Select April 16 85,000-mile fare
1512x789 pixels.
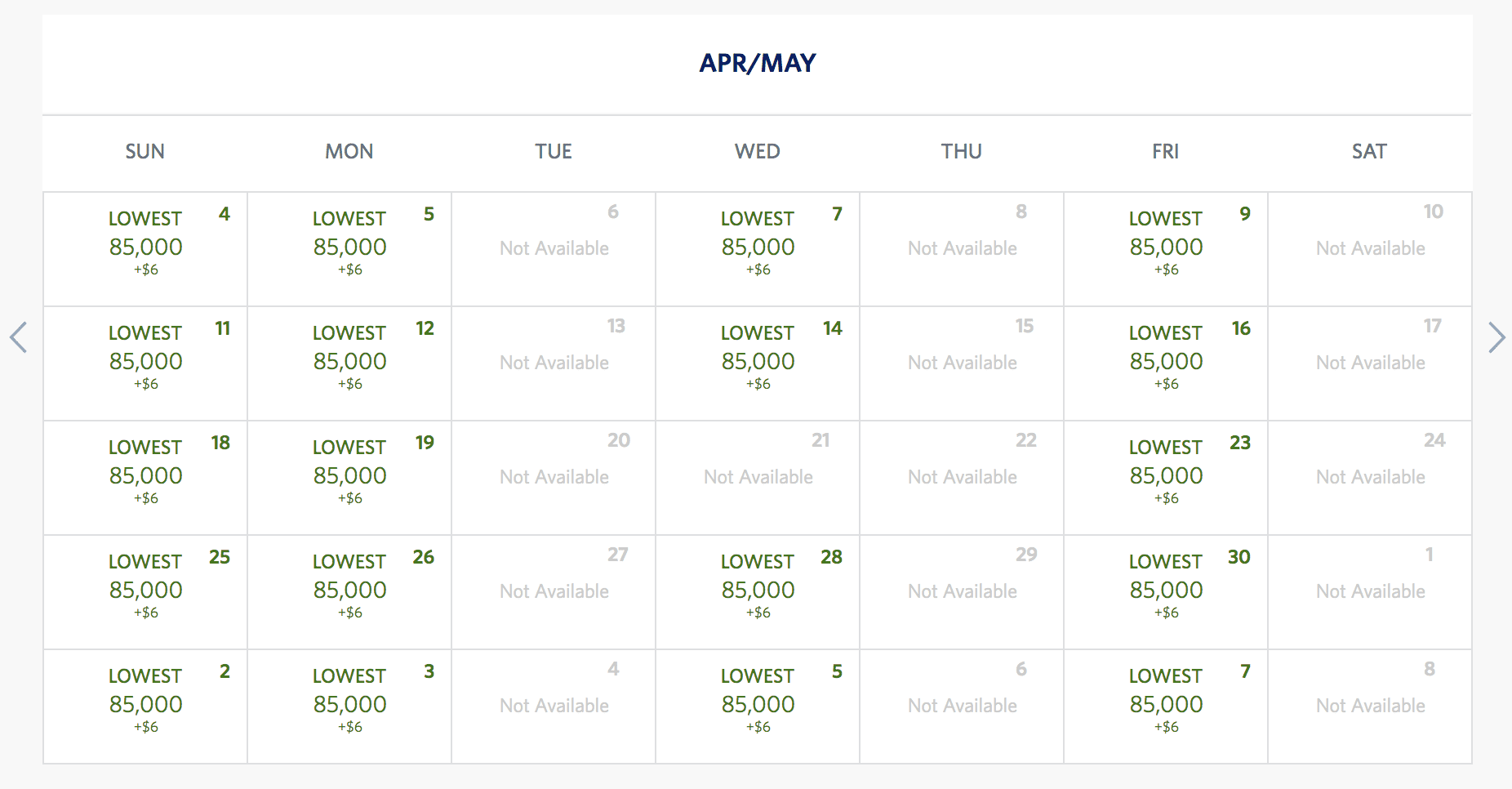tap(1165, 363)
